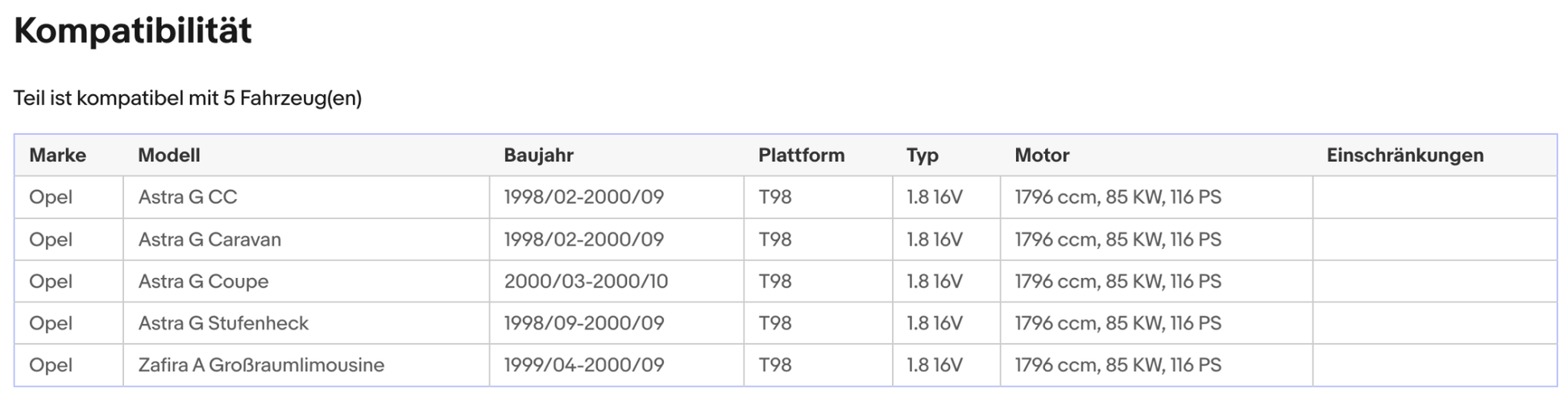The image size is (1568, 402).
Task: Select the Astra G Coupe model cell
Action: click(x=203, y=281)
